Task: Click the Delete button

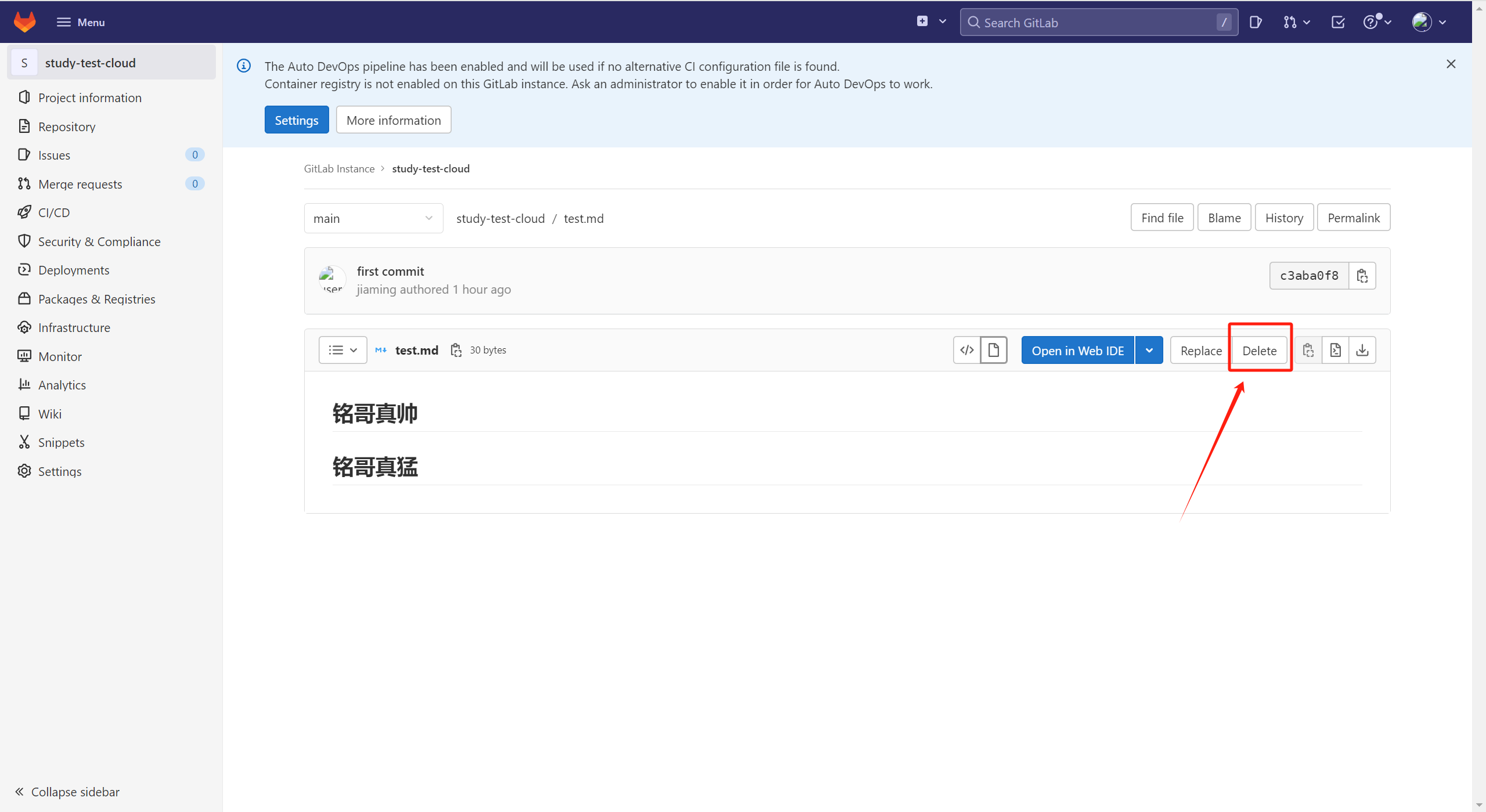Action: (1259, 351)
